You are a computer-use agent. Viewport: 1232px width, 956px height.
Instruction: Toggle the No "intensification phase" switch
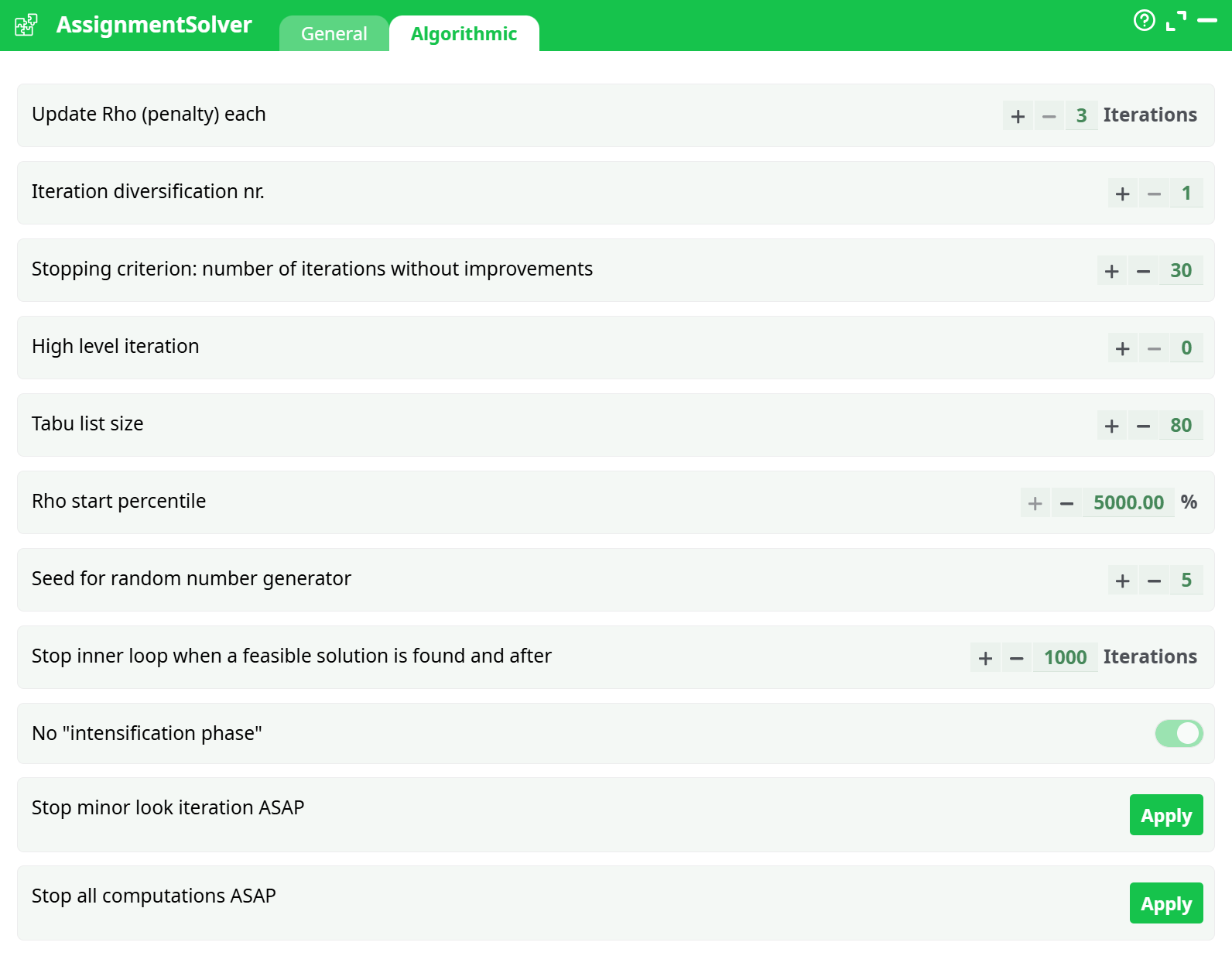tap(1179, 733)
